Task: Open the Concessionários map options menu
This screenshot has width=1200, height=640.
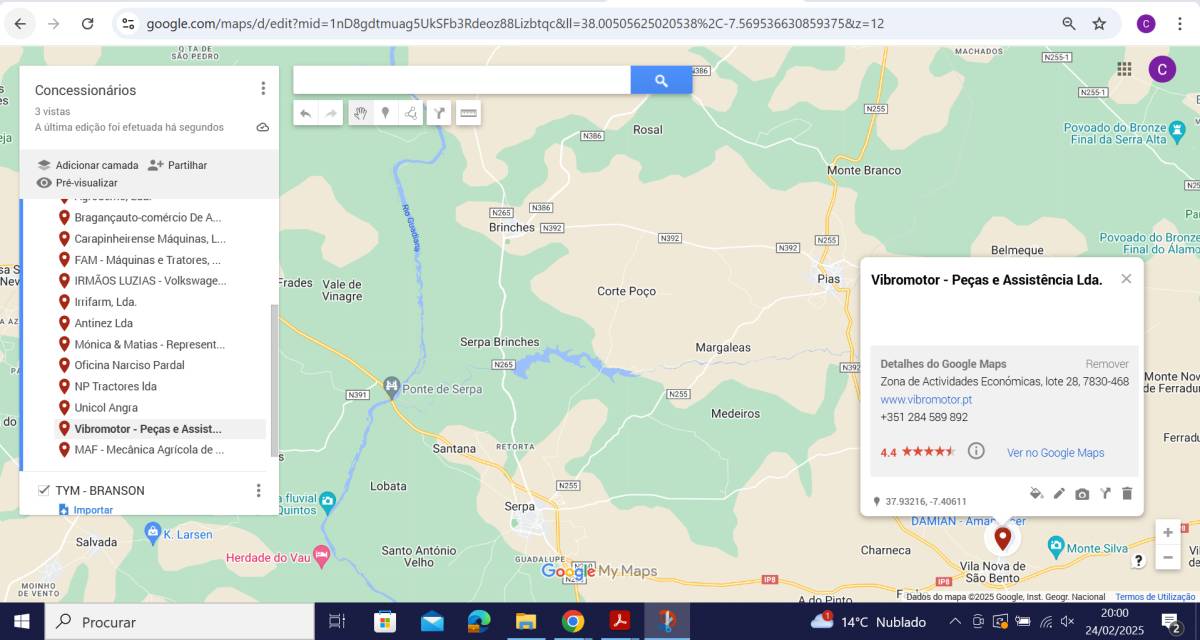Action: [x=263, y=89]
